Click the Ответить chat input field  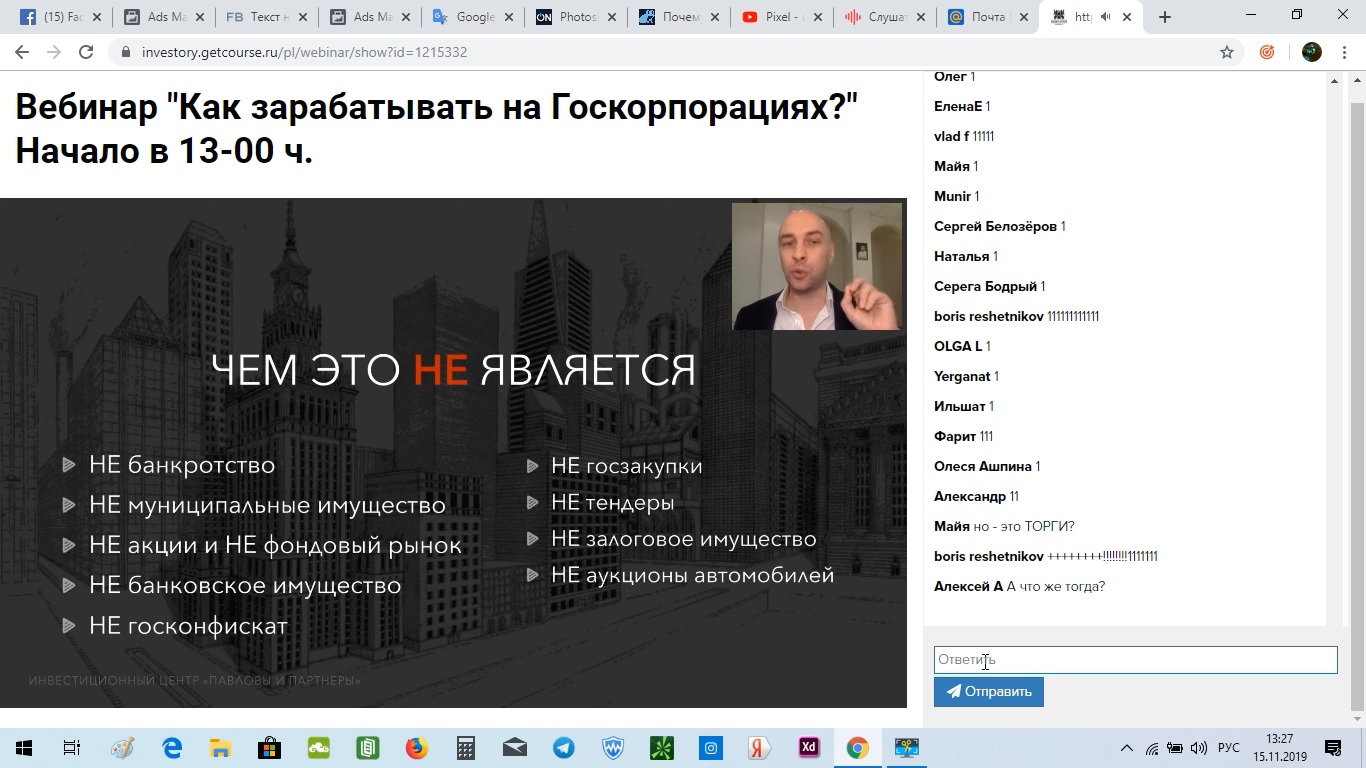click(x=1135, y=659)
